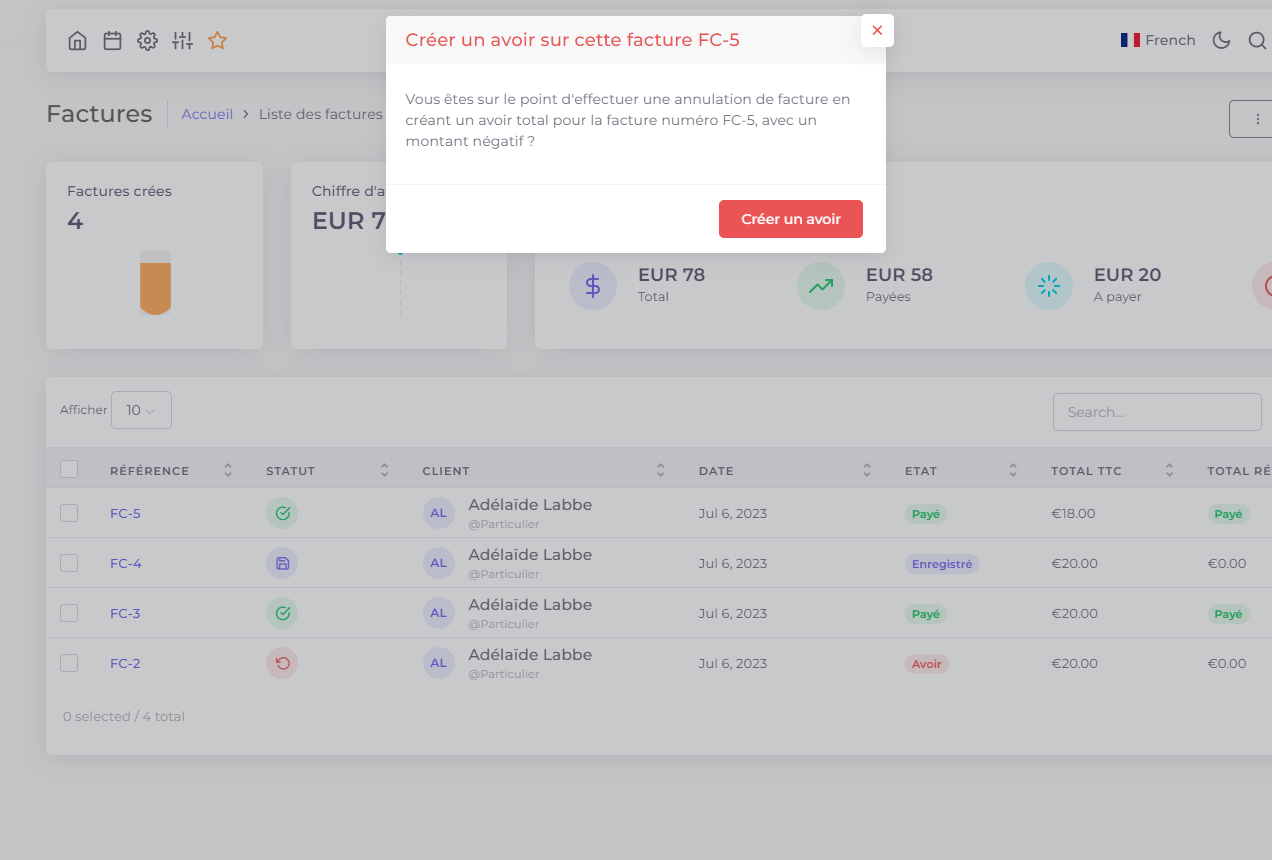Click the EUR 20 A payer value
The width and height of the screenshot is (1272, 860).
click(x=1127, y=275)
